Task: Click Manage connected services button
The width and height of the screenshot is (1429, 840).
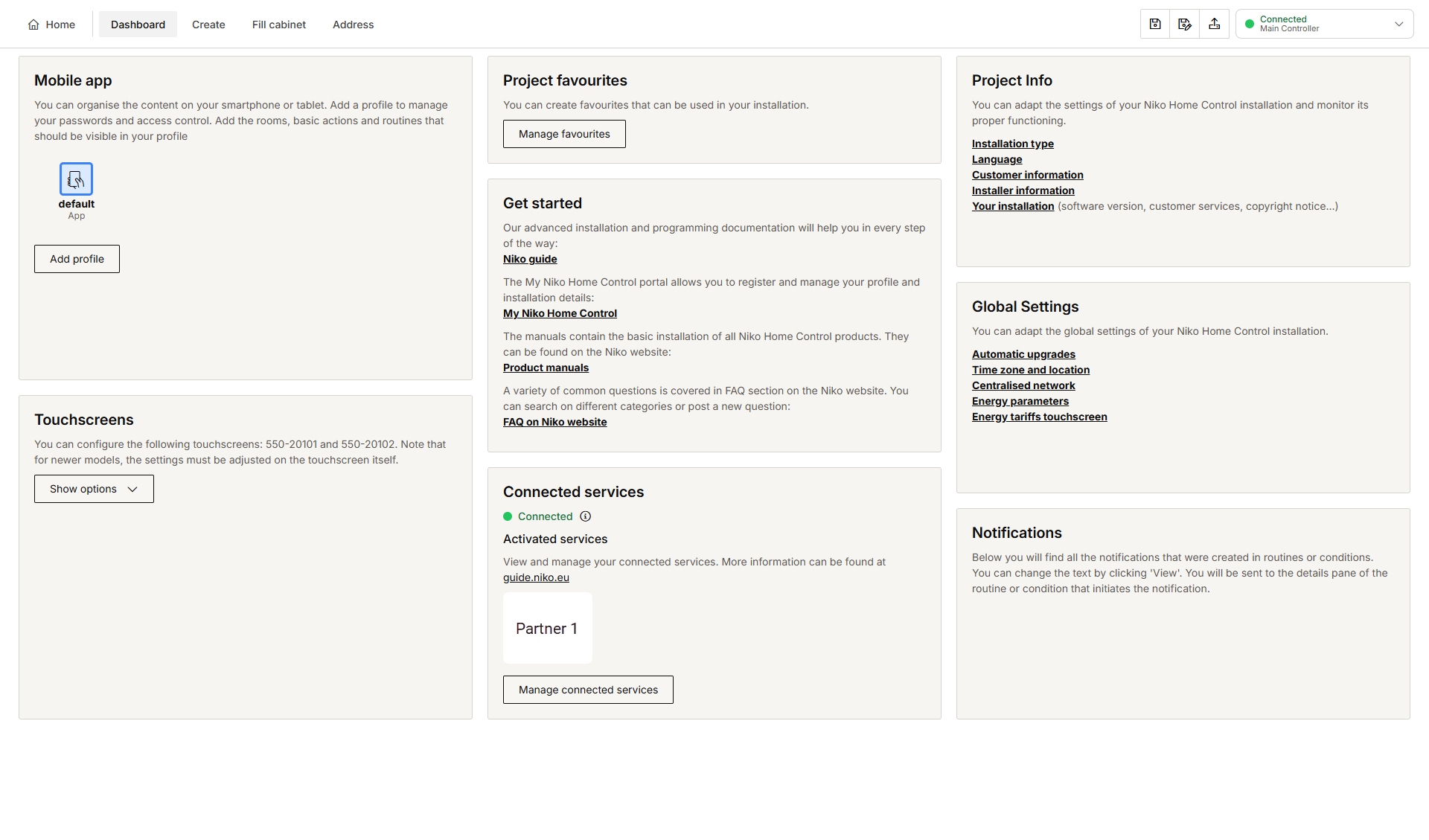Action: pos(588,690)
